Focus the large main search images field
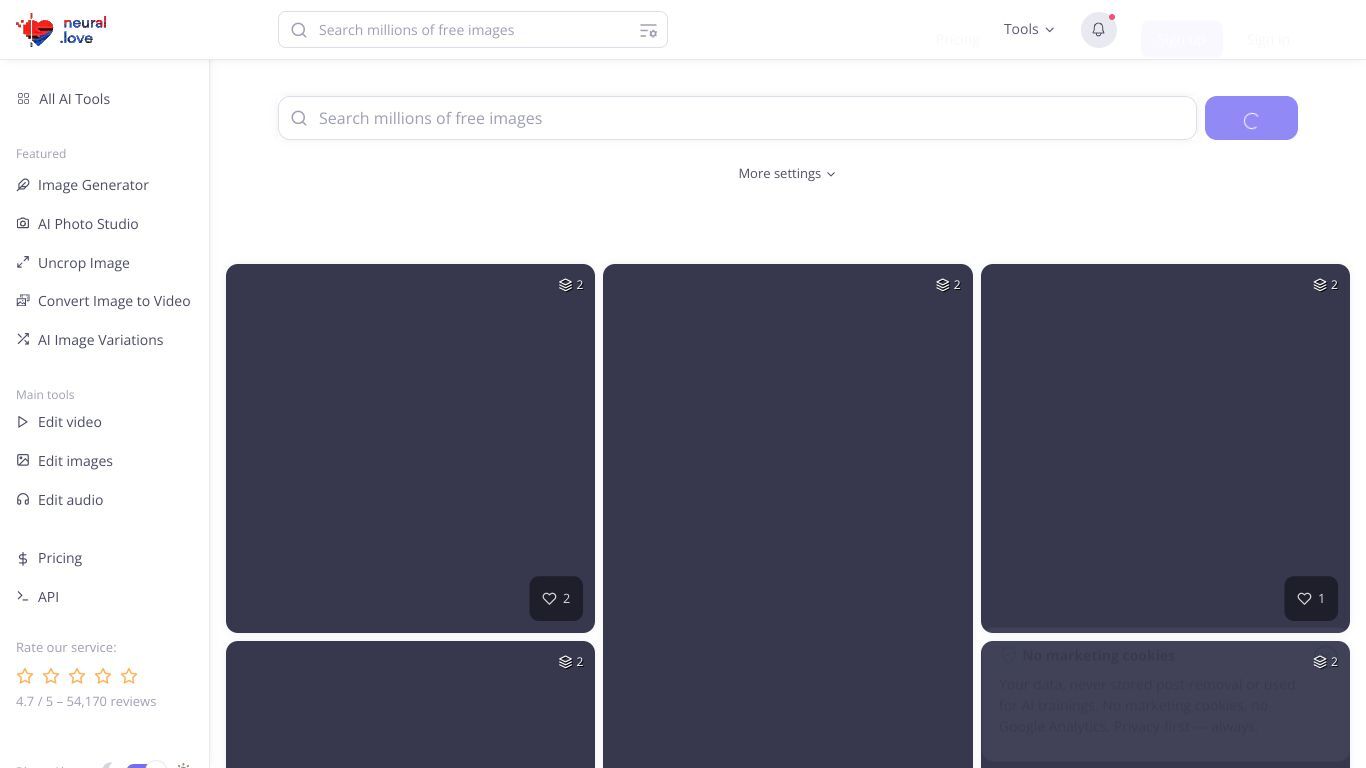Viewport: 1366px width, 768px height. click(737, 118)
